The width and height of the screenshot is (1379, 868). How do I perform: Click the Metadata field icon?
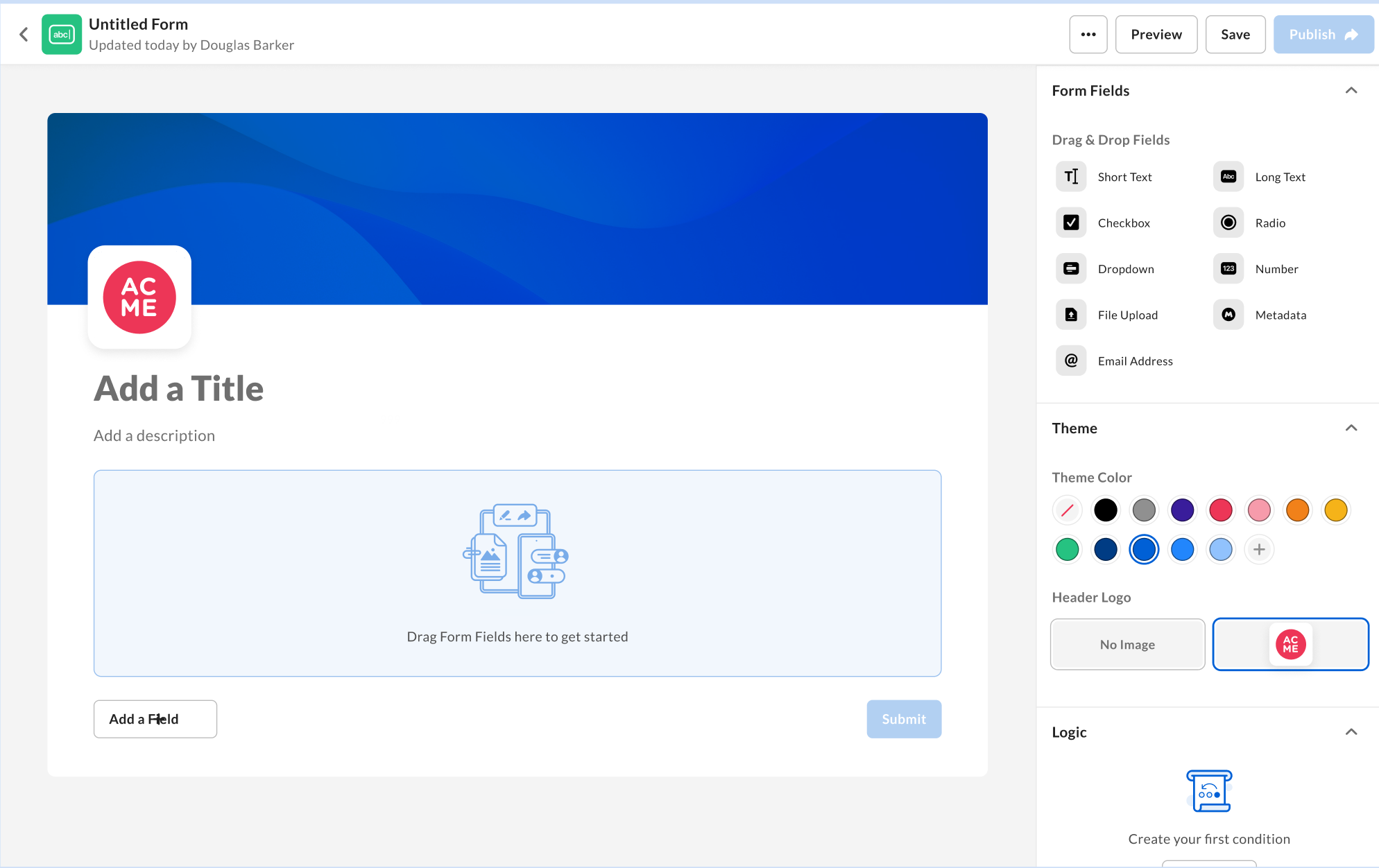click(1228, 315)
